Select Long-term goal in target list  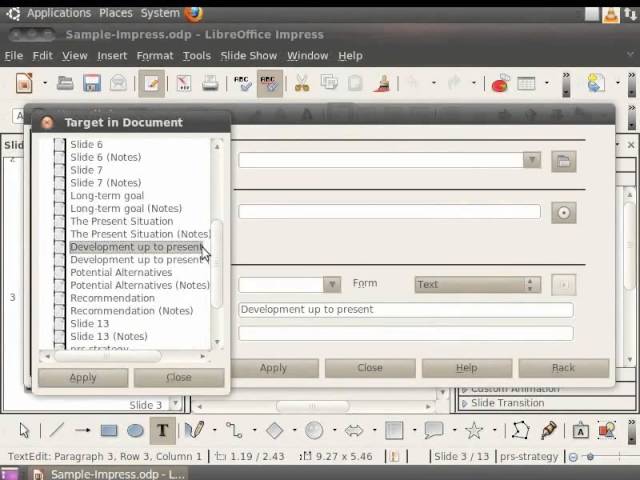click(x=107, y=196)
